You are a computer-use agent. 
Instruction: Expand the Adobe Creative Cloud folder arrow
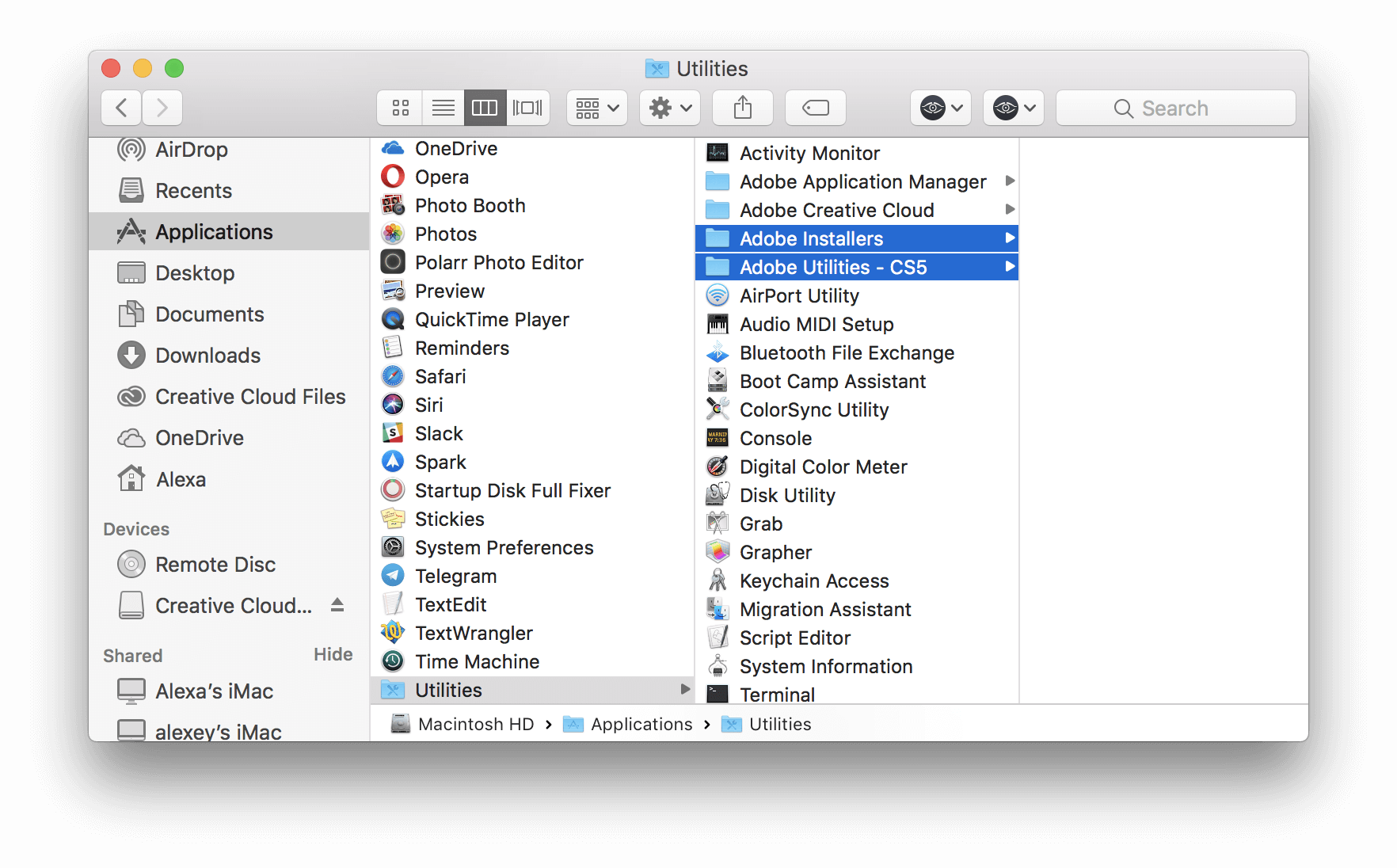tap(1009, 210)
